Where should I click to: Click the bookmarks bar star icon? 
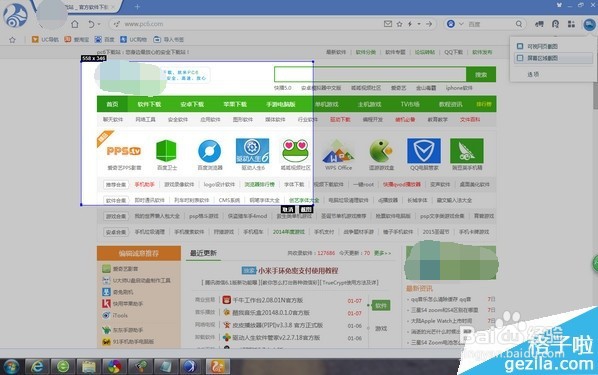pyautogui.click(x=12, y=39)
